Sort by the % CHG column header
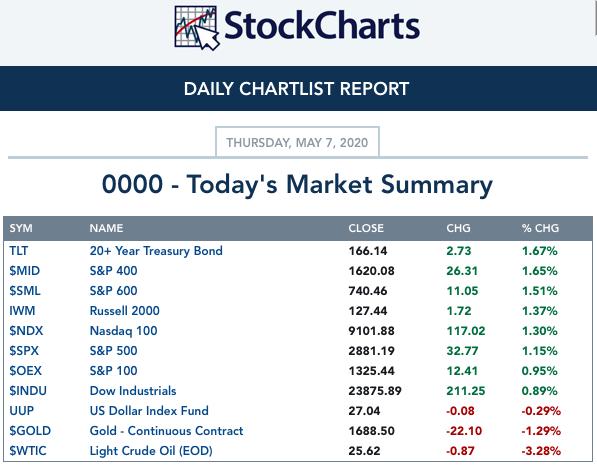Image resolution: width=597 pixels, height=465 pixels. tap(540, 228)
